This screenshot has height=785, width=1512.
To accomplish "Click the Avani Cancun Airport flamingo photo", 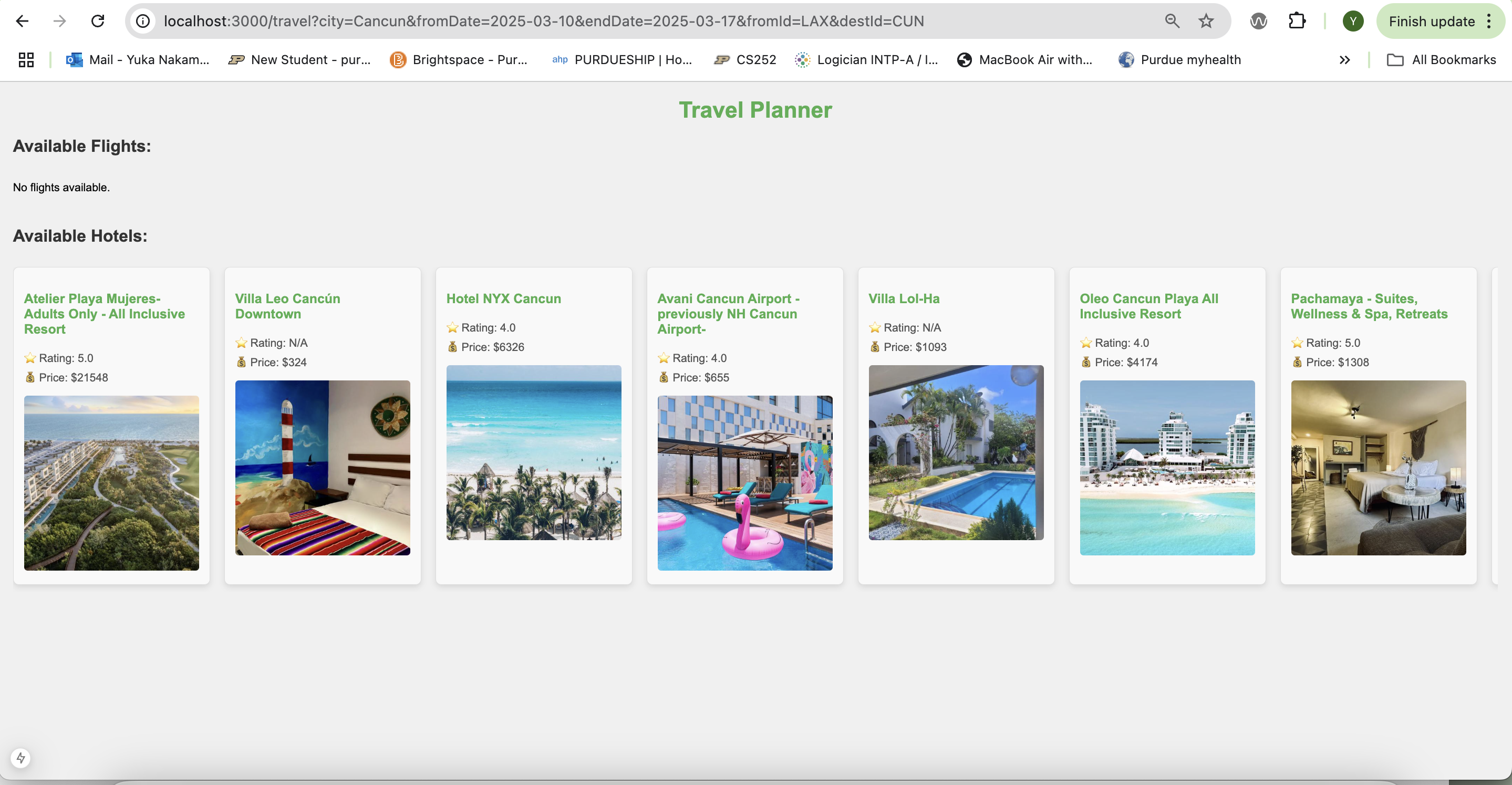I will 744,483.
